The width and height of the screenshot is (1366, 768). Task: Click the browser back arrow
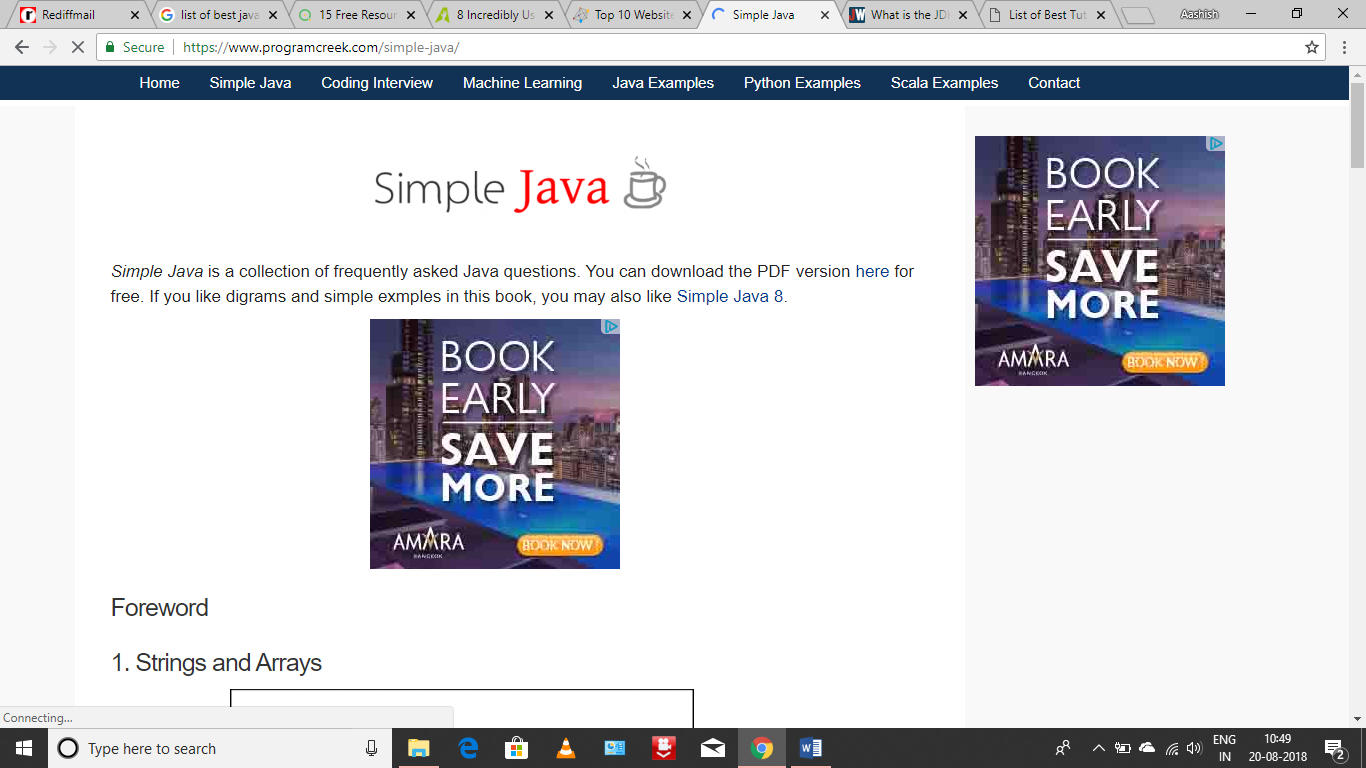click(22, 47)
